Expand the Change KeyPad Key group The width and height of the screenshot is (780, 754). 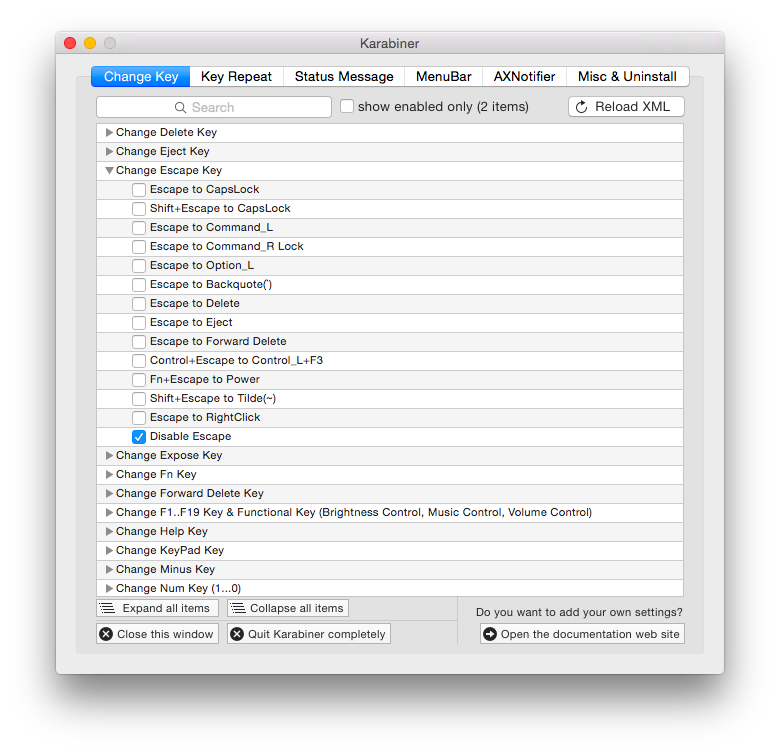[109, 551]
